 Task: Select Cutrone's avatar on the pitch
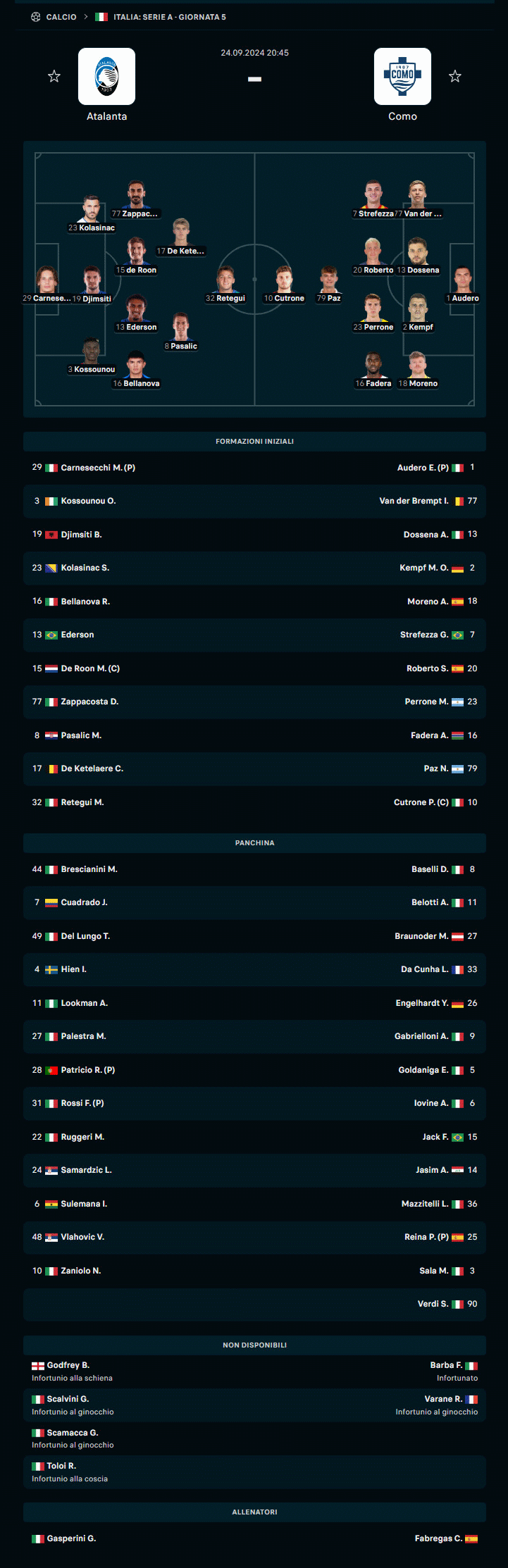[x=284, y=280]
